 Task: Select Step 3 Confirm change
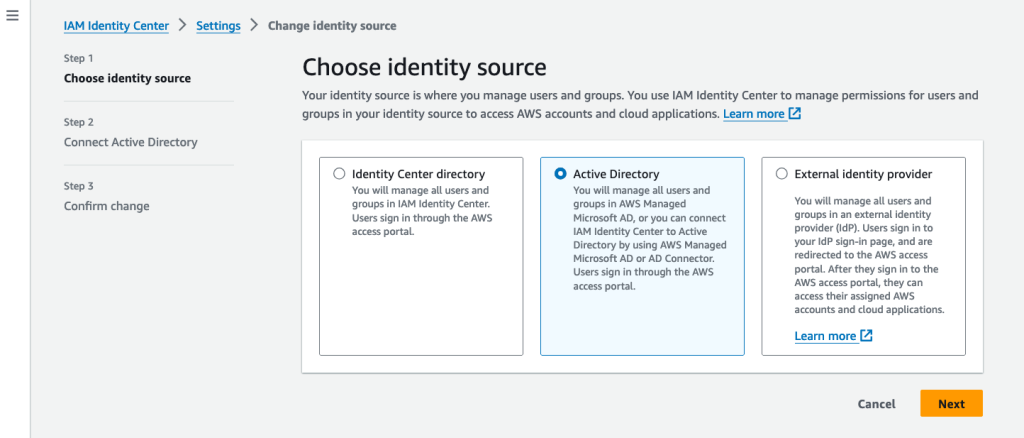[106, 206]
